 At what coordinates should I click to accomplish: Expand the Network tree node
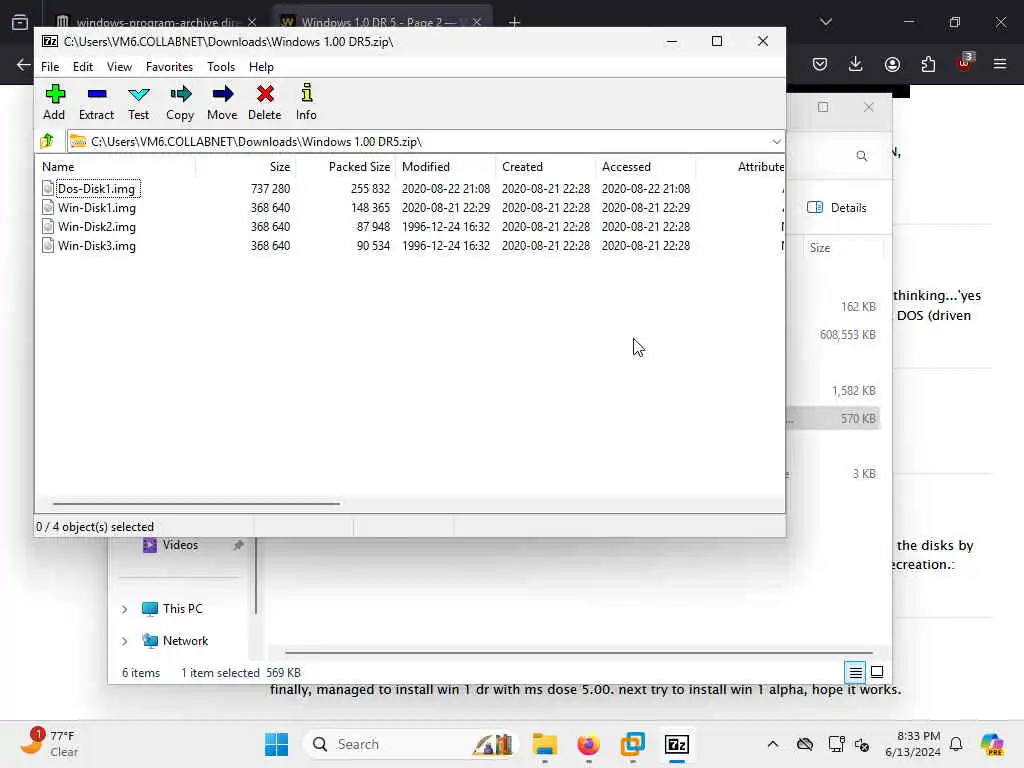(x=124, y=641)
